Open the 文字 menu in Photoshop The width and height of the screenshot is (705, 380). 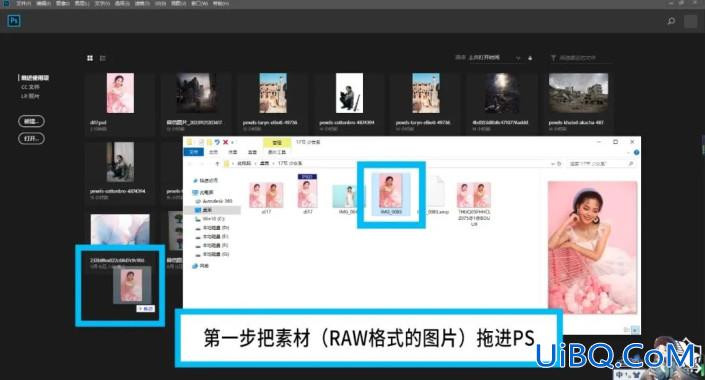[102, 4]
